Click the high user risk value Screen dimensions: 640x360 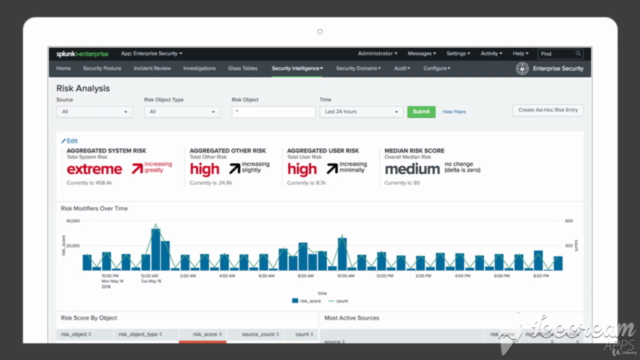(x=302, y=169)
